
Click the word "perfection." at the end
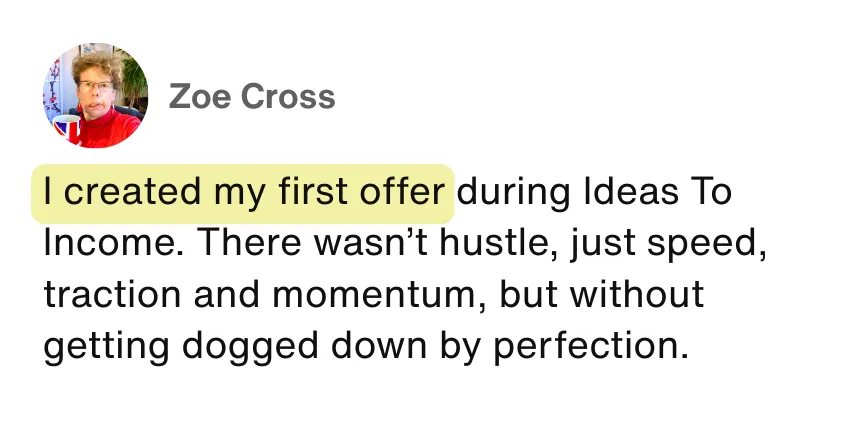tap(591, 347)
